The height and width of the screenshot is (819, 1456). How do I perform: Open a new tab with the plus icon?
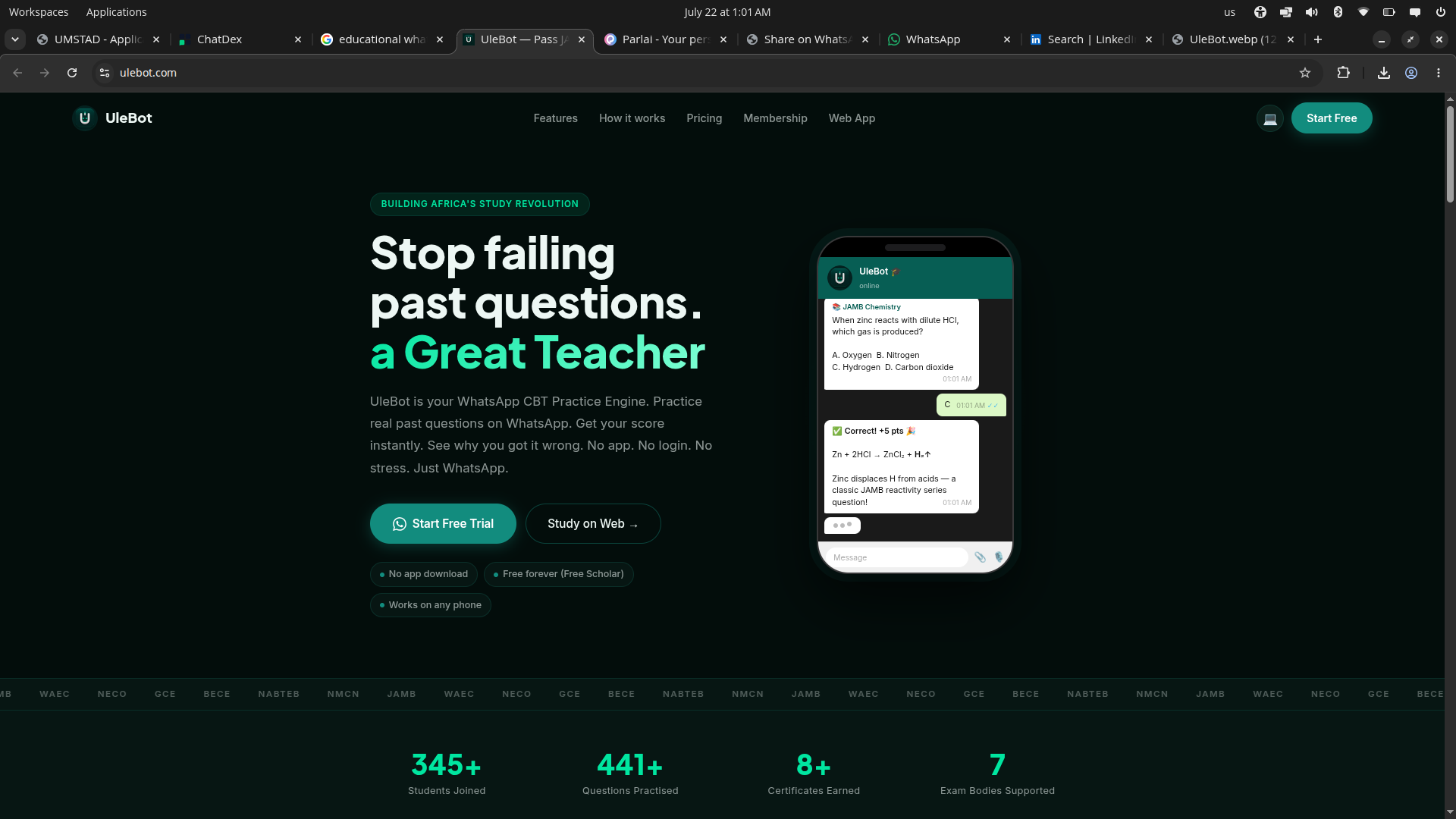pos(1318,39)
